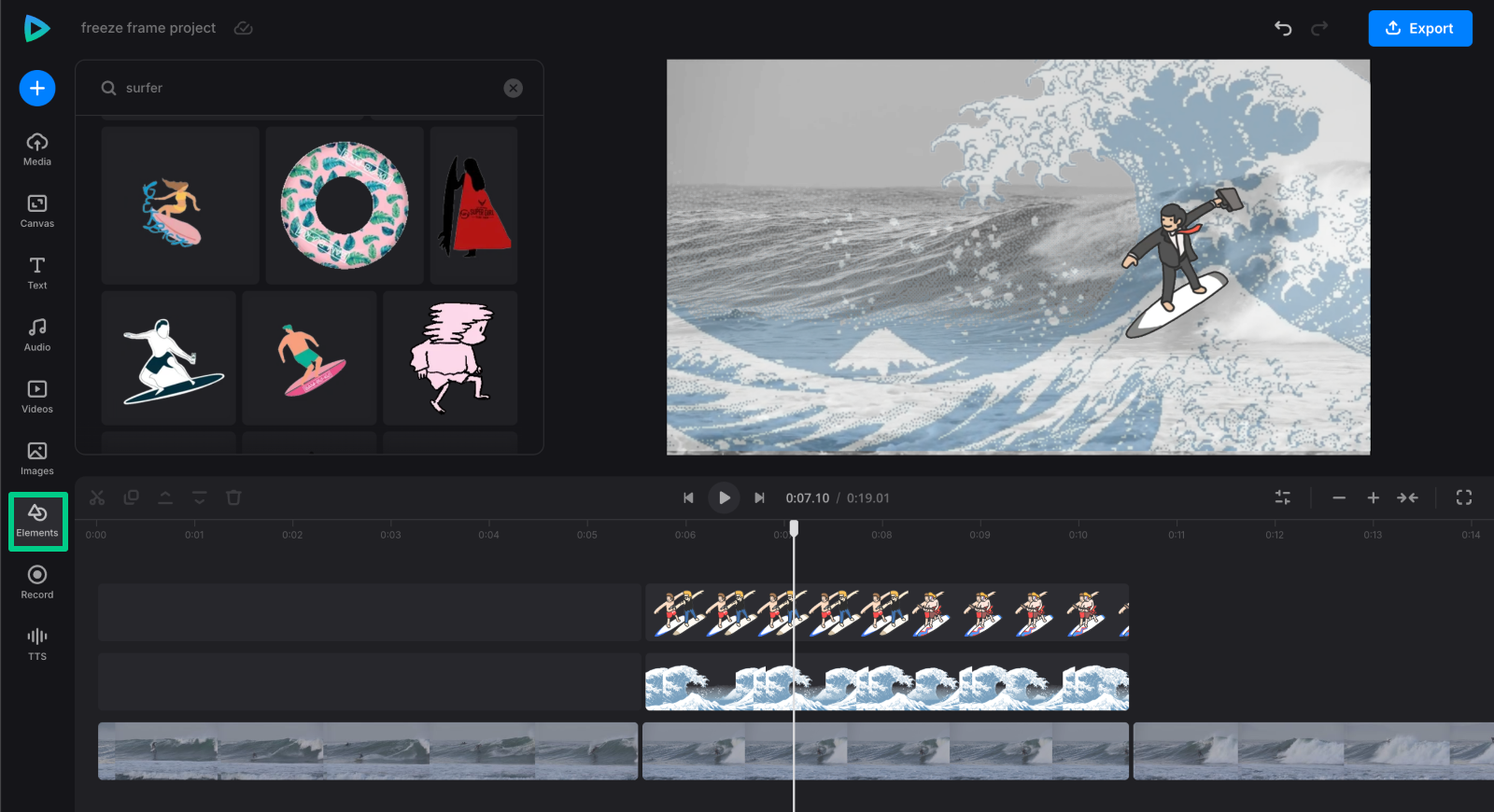Open the TTS text-to-speech panel
Viewport: 1494px width, 812px height.
[x=37, y=644]
